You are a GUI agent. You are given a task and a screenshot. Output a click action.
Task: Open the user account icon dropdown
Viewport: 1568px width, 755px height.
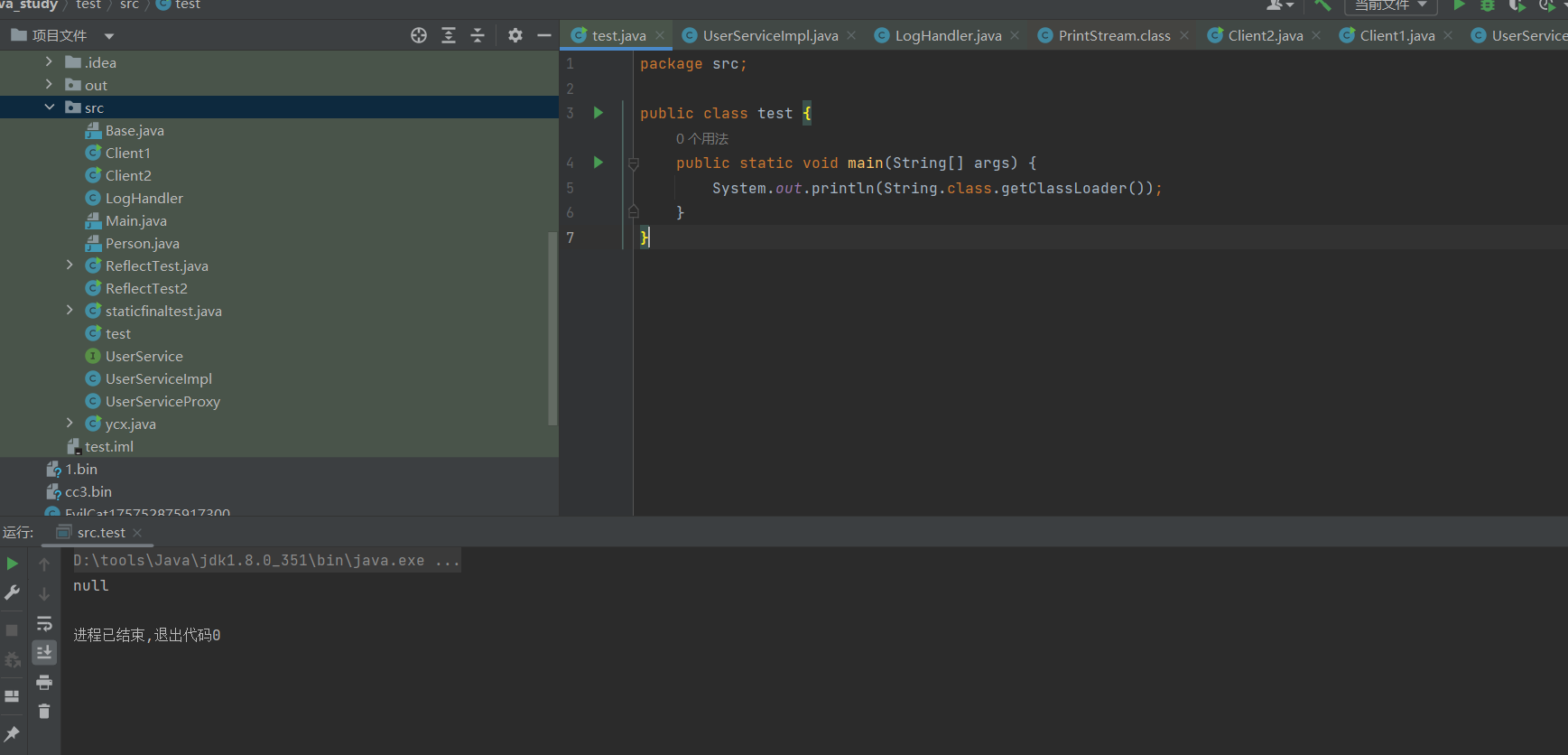coord(1279,5)
